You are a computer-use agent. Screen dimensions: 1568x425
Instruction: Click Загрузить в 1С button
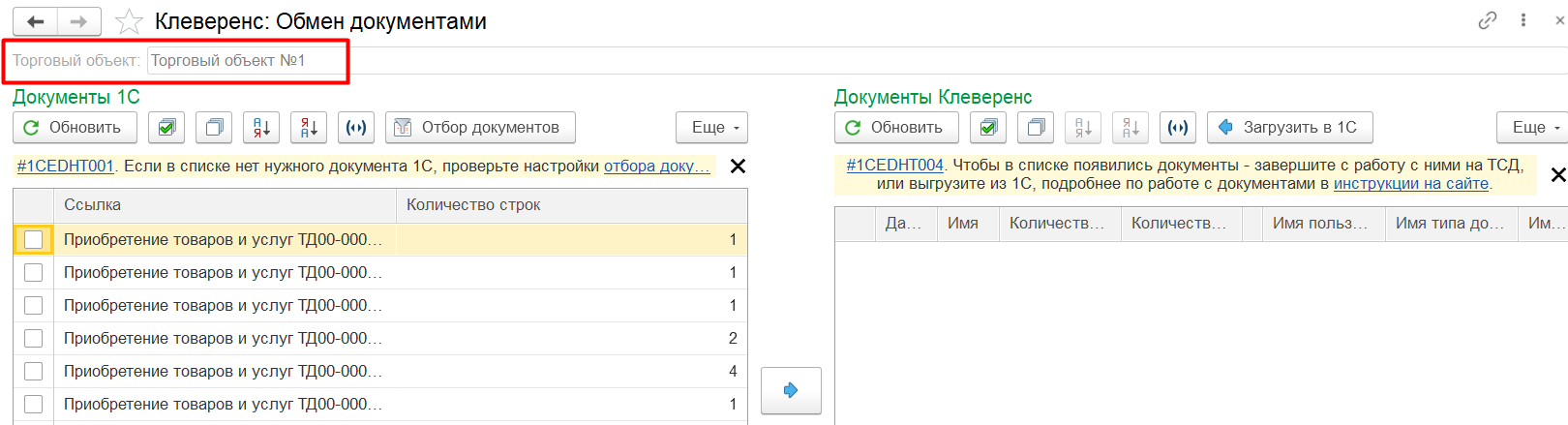[1290, 128]
